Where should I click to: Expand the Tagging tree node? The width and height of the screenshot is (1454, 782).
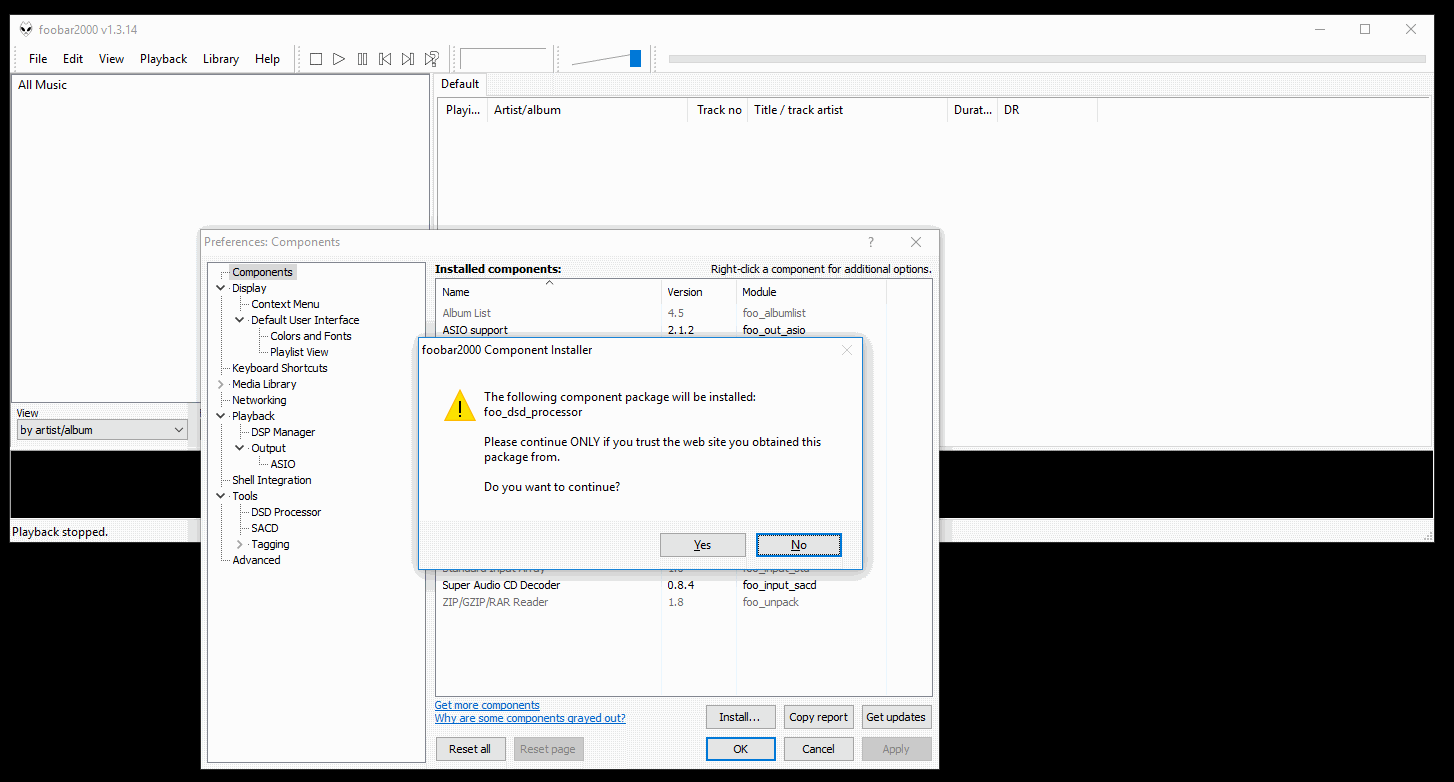pyautogui.click(x=240, y=544)
